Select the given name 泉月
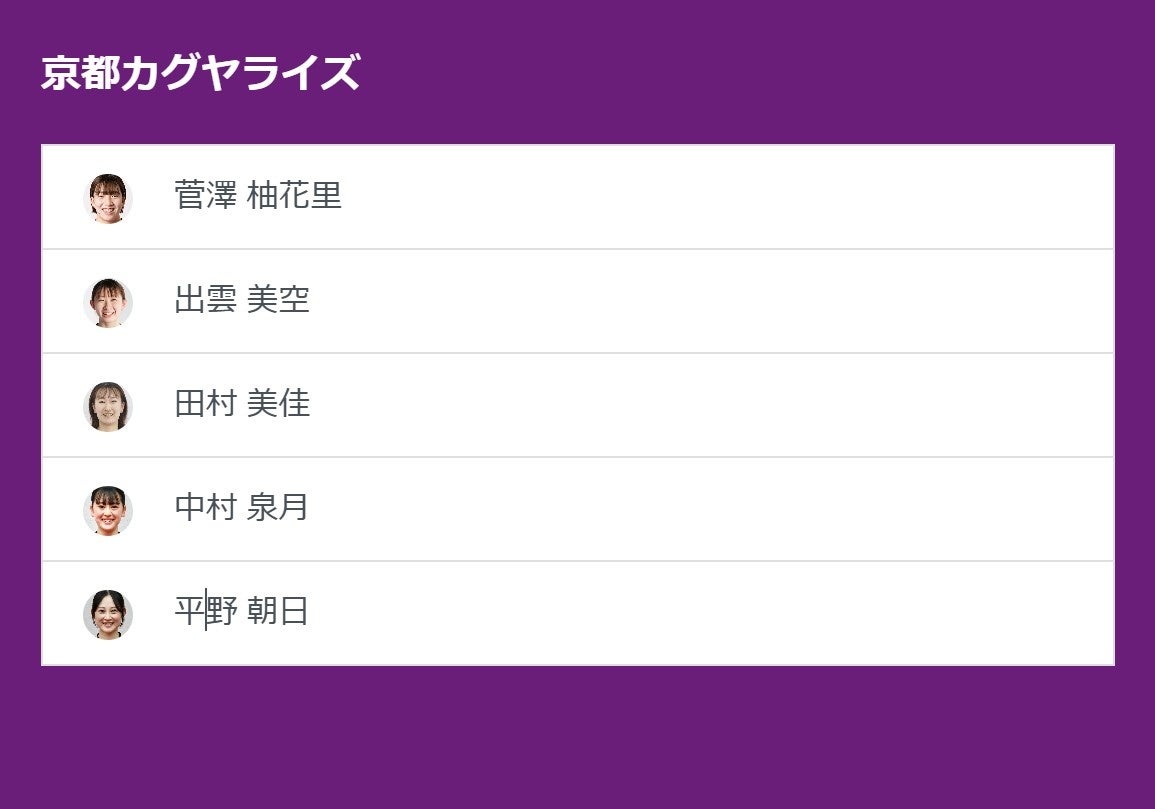Viewport: 1155px width, 809px height. point(278,507)
